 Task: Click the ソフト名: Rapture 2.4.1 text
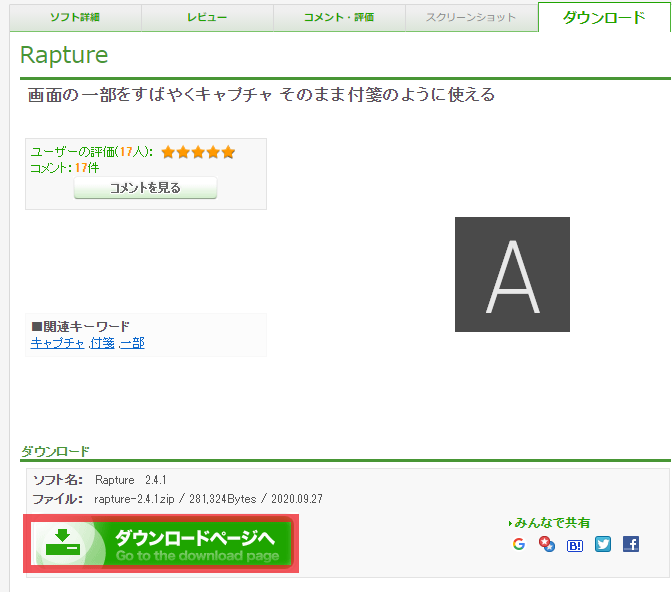[x=100, y=480]
